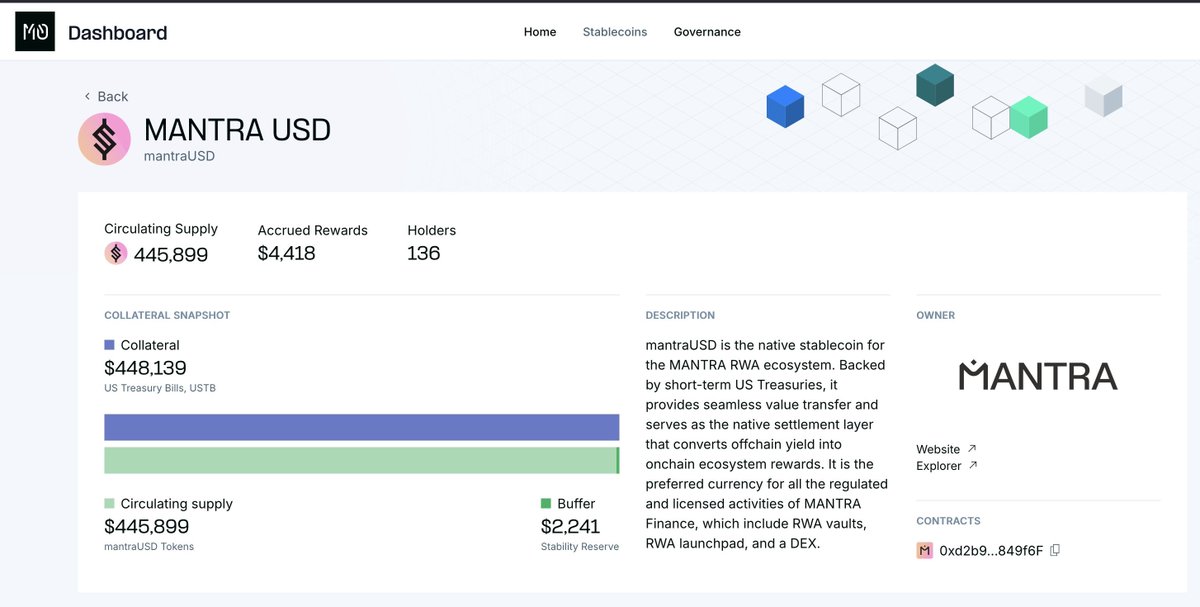The height and width of the screenshot is (607, 1200).
Task: Click the Website external arrow icon
Action: [x=972, y=449]
